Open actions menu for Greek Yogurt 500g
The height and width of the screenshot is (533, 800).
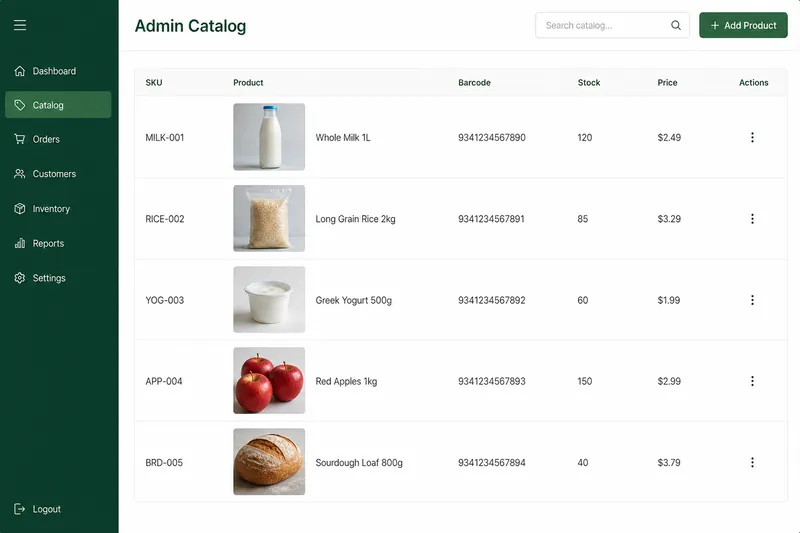pos(752,300)
